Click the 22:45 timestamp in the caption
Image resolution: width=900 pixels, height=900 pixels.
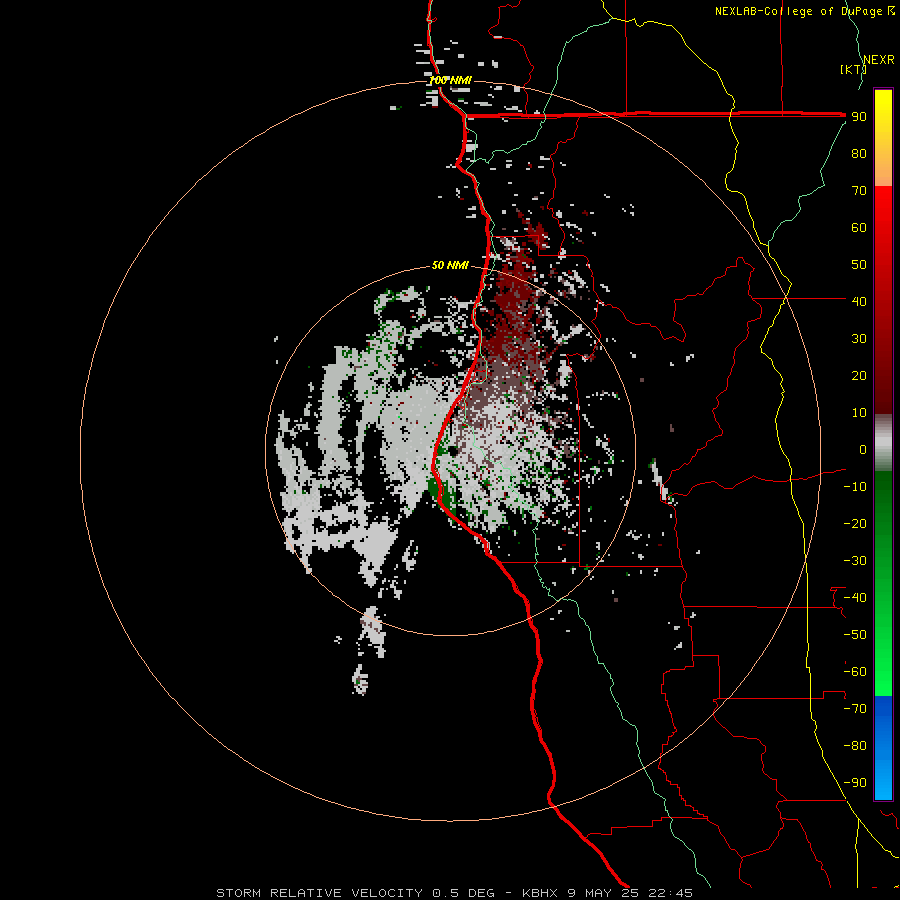[x=670, y=893]
